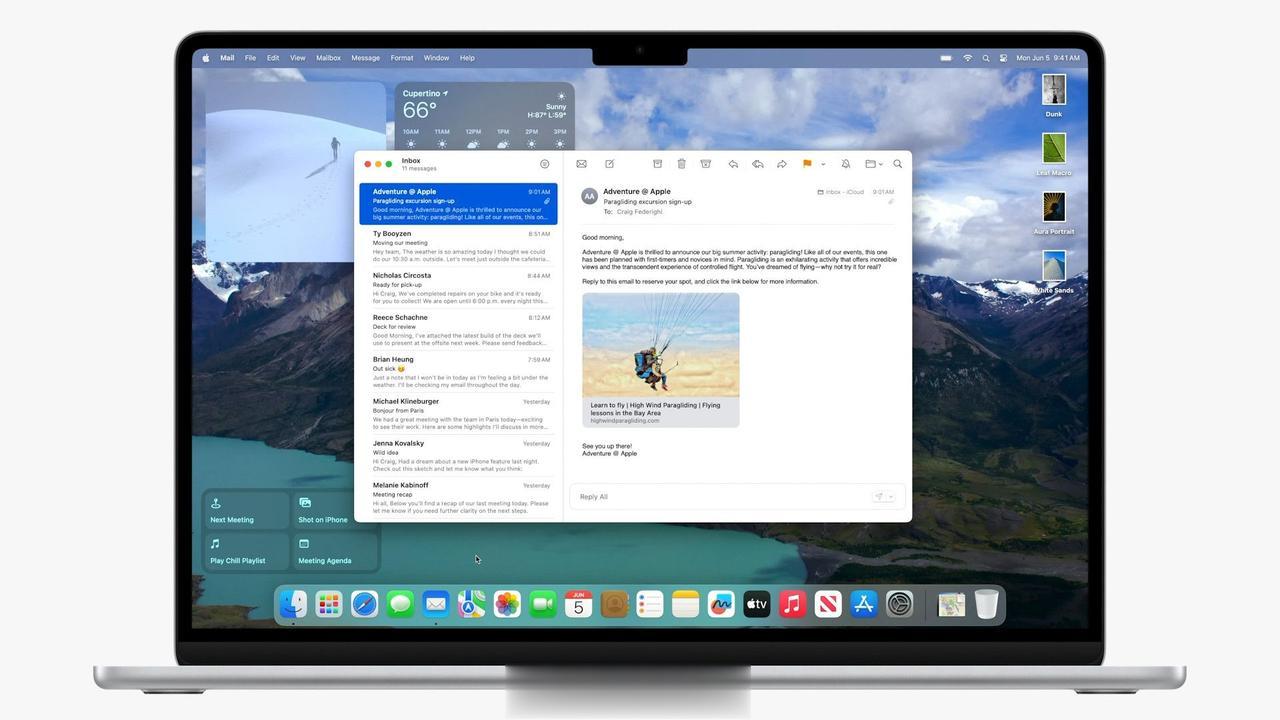This screenshot has height=720, width=1280.
Task: Delete message with the trash icon
Action: pyautogui.click(x=681, y=164)
